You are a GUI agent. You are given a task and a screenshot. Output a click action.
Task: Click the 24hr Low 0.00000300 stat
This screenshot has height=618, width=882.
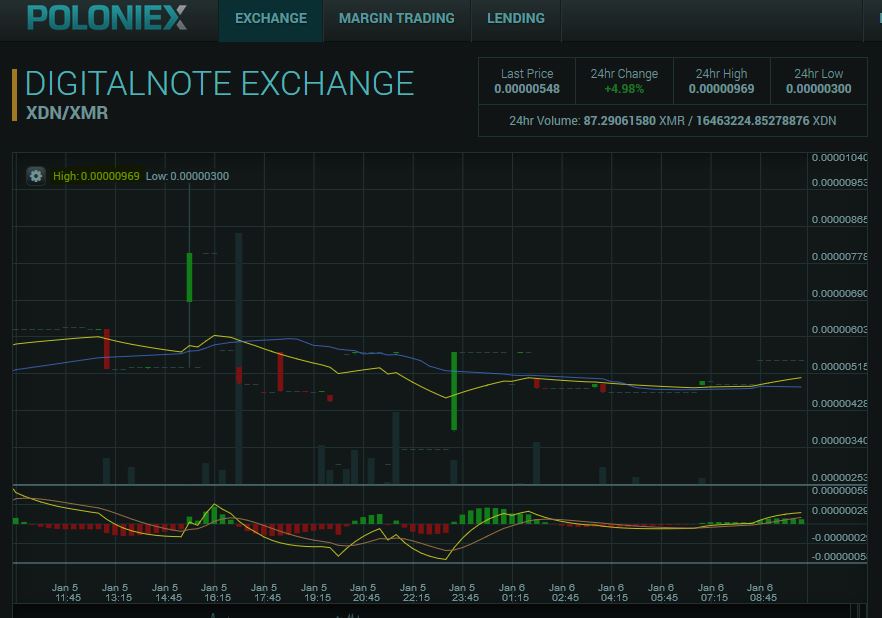point(818,82)
